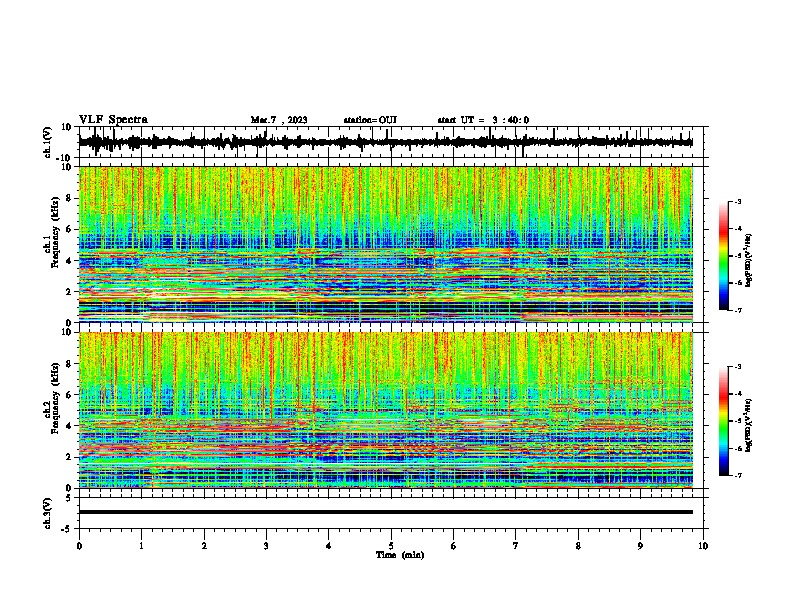Viewport: 792px width, 612px height.
Task: Select the "Time (min)" axis label
Action: click(x=400, y=555)
